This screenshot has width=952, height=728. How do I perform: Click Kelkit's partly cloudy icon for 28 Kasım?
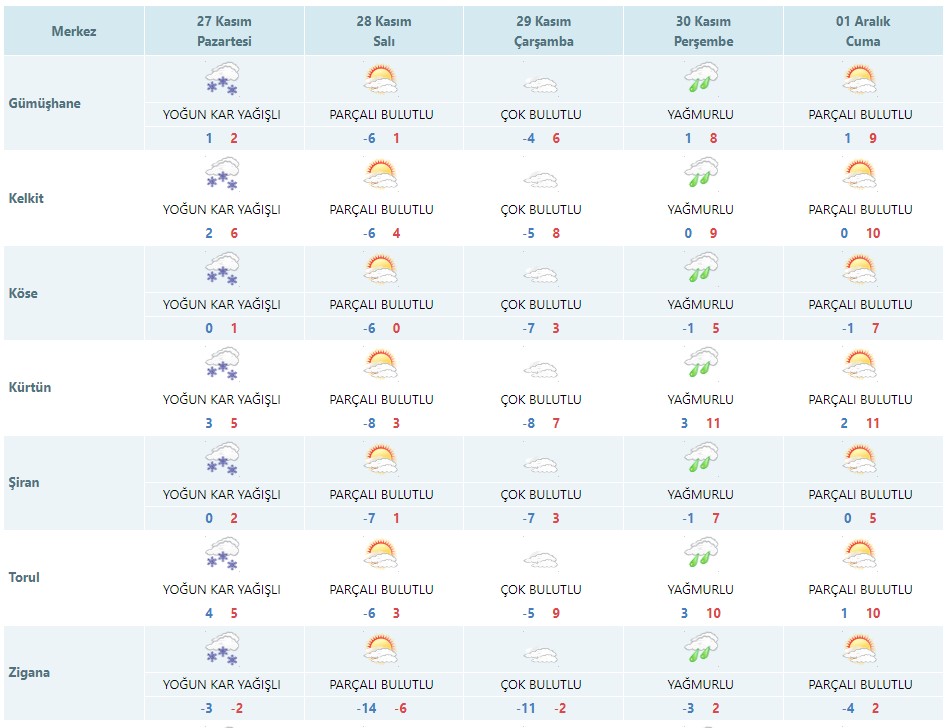point(381,174)
